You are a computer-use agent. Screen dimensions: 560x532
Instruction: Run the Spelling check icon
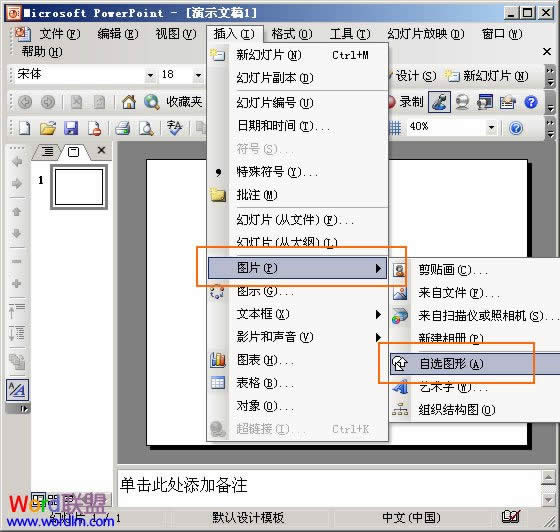pos(174,128)
